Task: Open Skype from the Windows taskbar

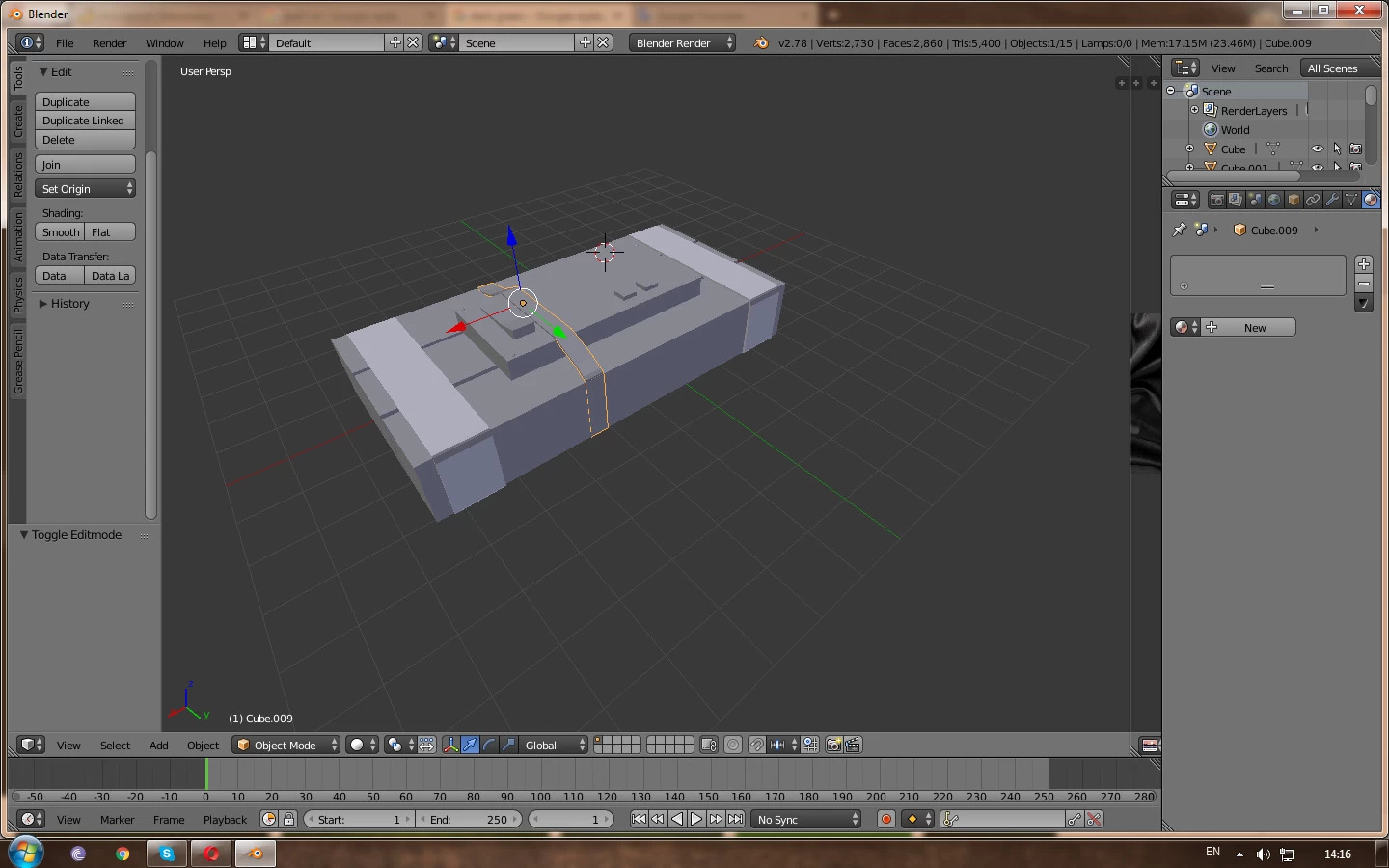Action: click(166, 853)
